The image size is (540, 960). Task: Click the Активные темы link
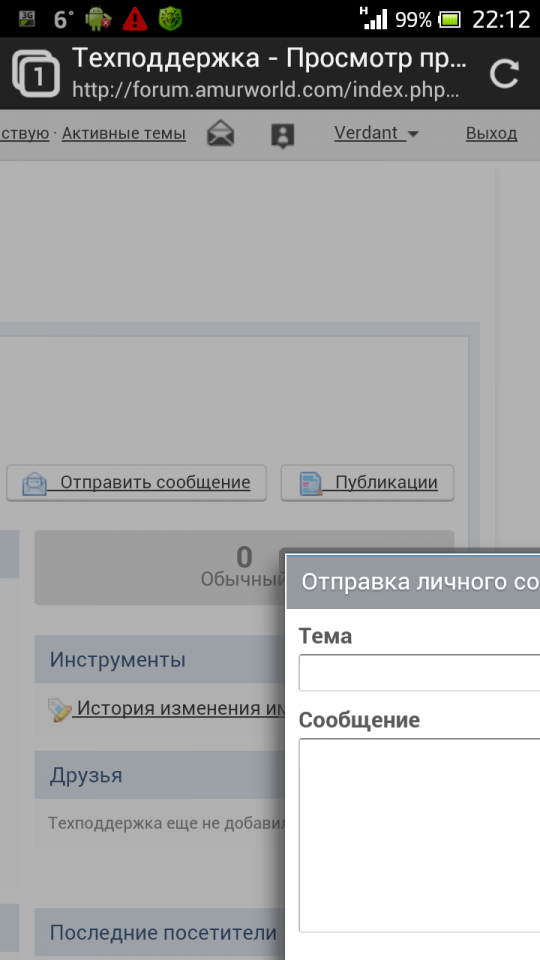pos(124,133)
